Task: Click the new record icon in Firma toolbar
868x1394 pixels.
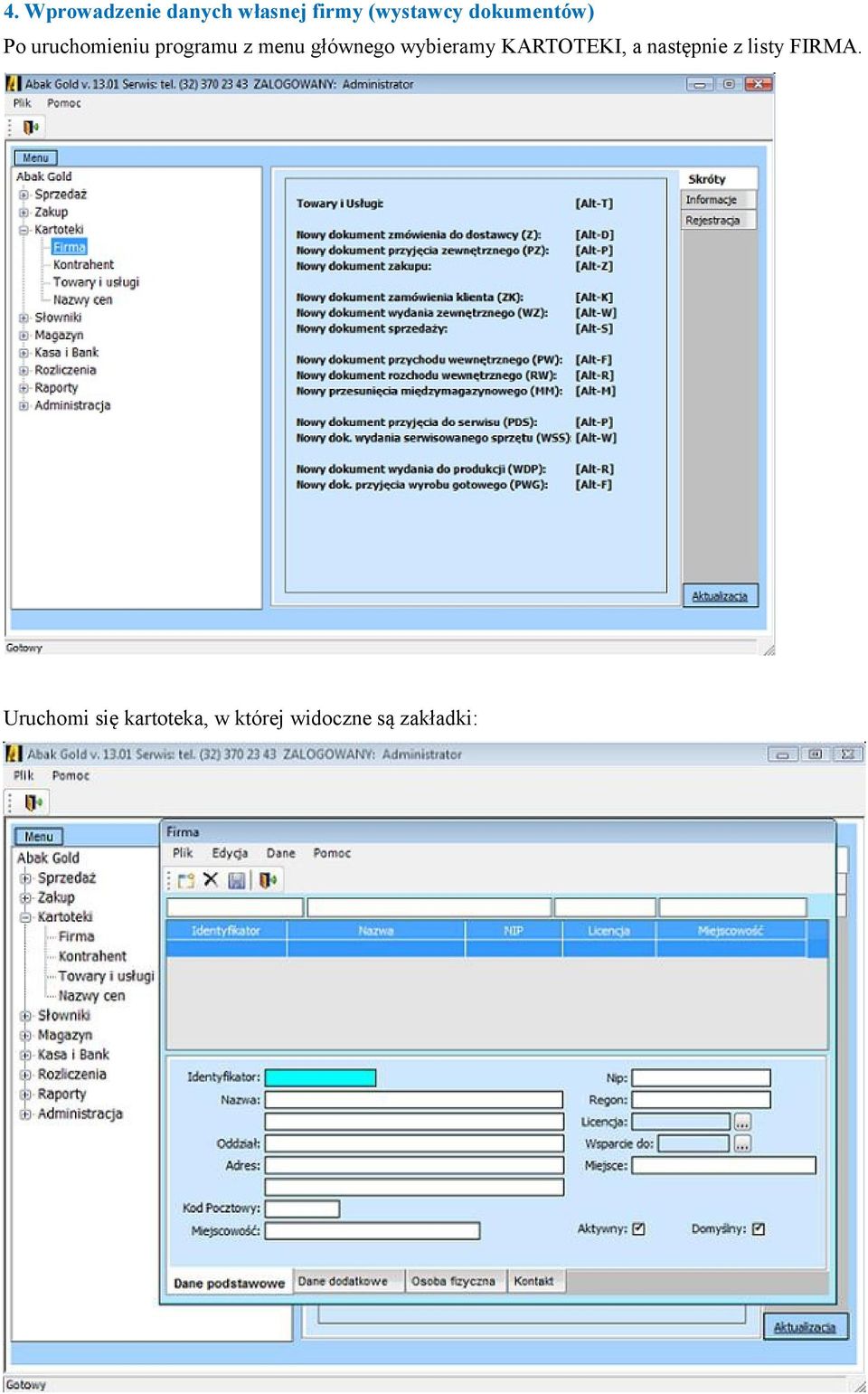Action: coord(186,879)
